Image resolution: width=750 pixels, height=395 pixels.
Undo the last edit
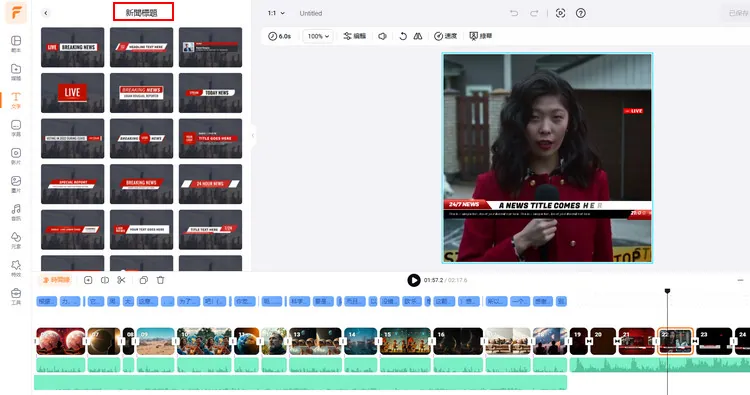[x=514, y=13]
